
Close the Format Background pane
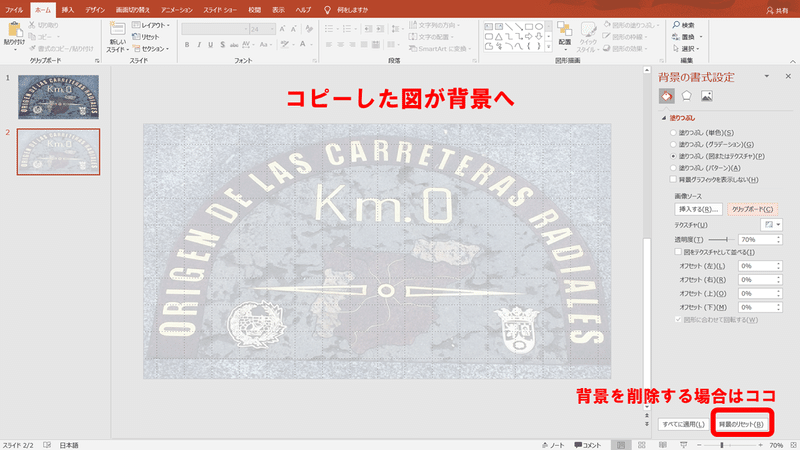pyautogui.click(x=788, y=77)
